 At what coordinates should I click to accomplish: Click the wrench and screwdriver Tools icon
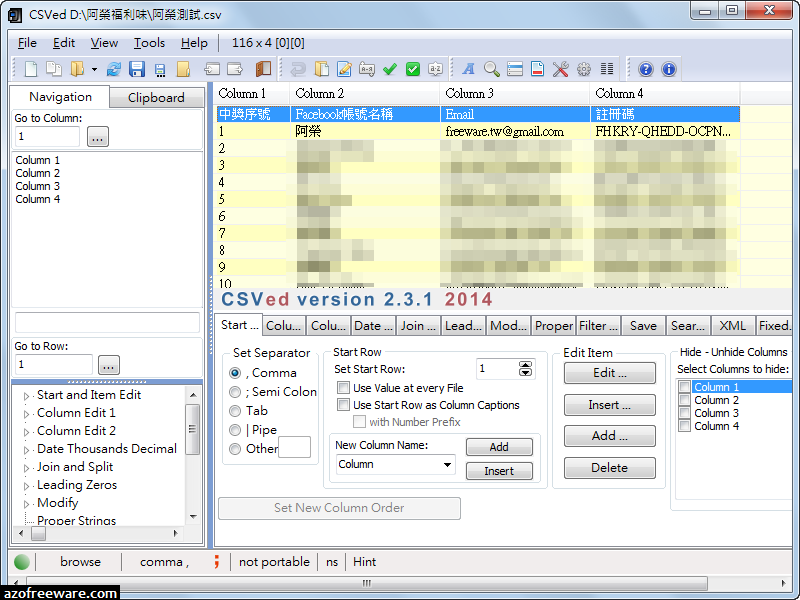pyautogui.click(x=560, y=69)
